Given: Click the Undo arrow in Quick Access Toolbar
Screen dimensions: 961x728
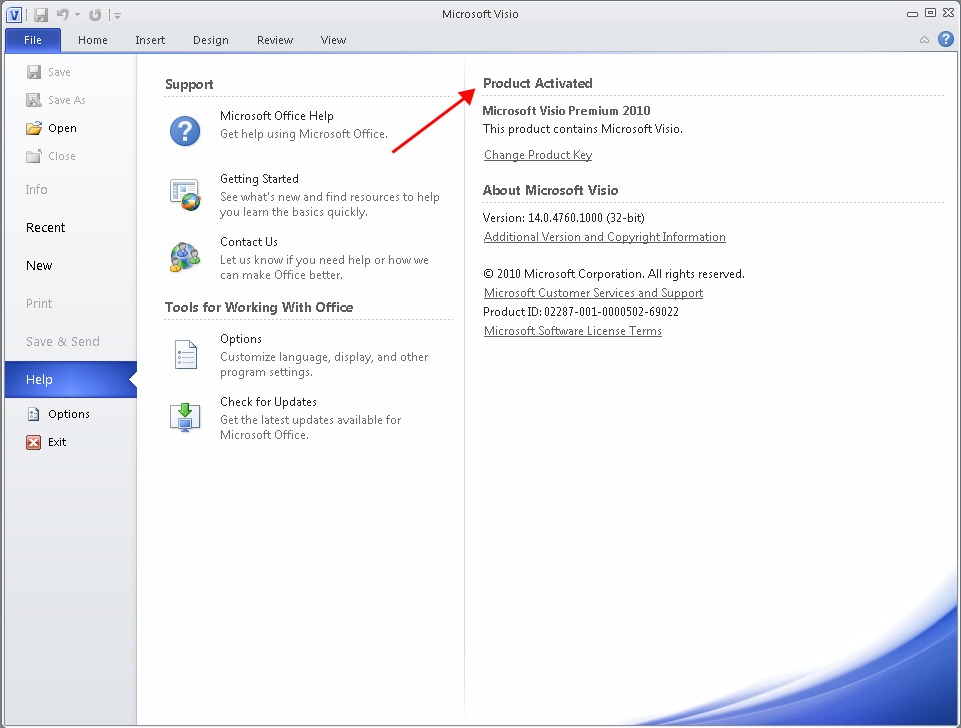Looking at the screenshot, I should point(63,14).
